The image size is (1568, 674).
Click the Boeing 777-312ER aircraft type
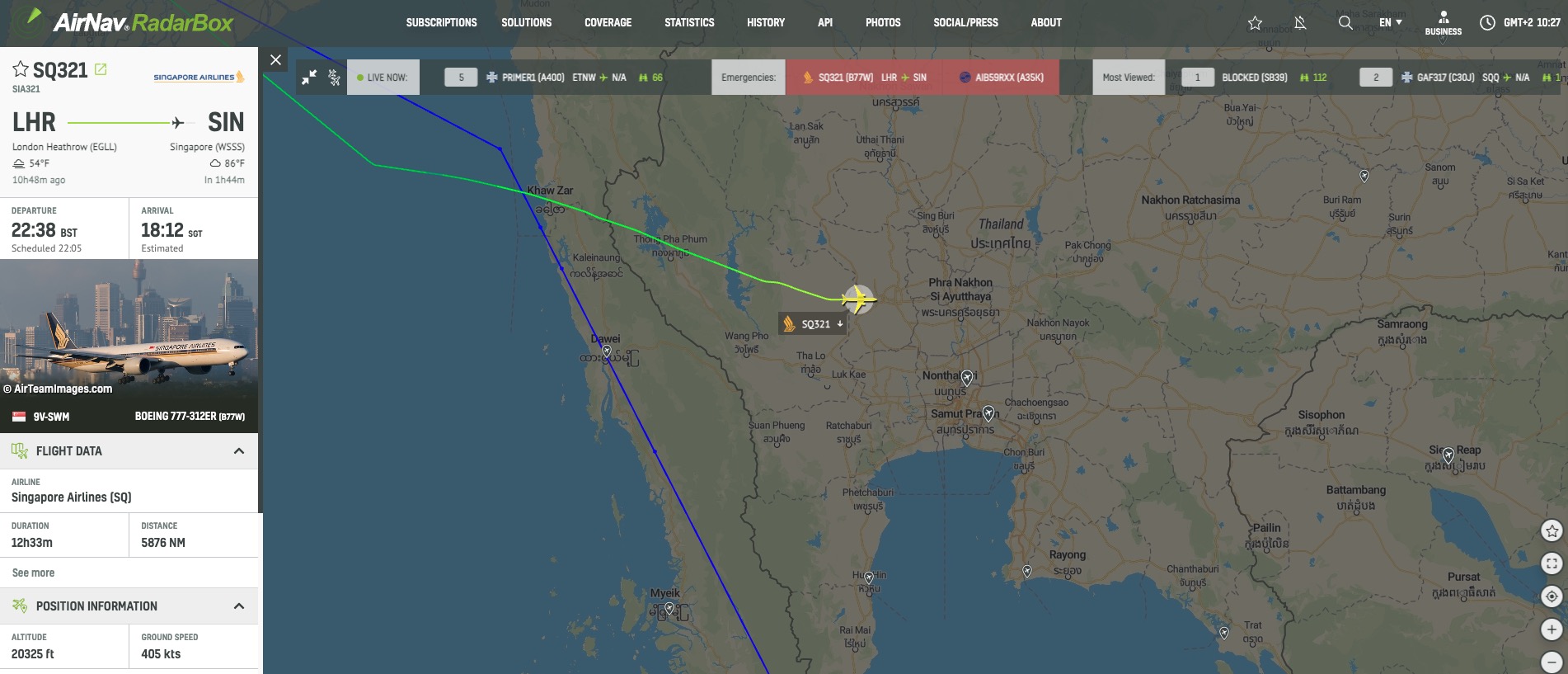pyautogui.click(x=190, y=417)
